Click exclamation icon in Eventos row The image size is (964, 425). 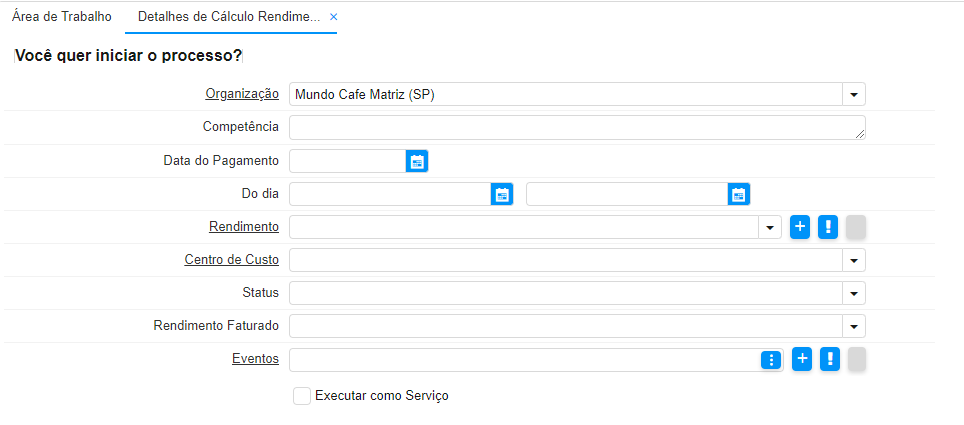(830, 359)
